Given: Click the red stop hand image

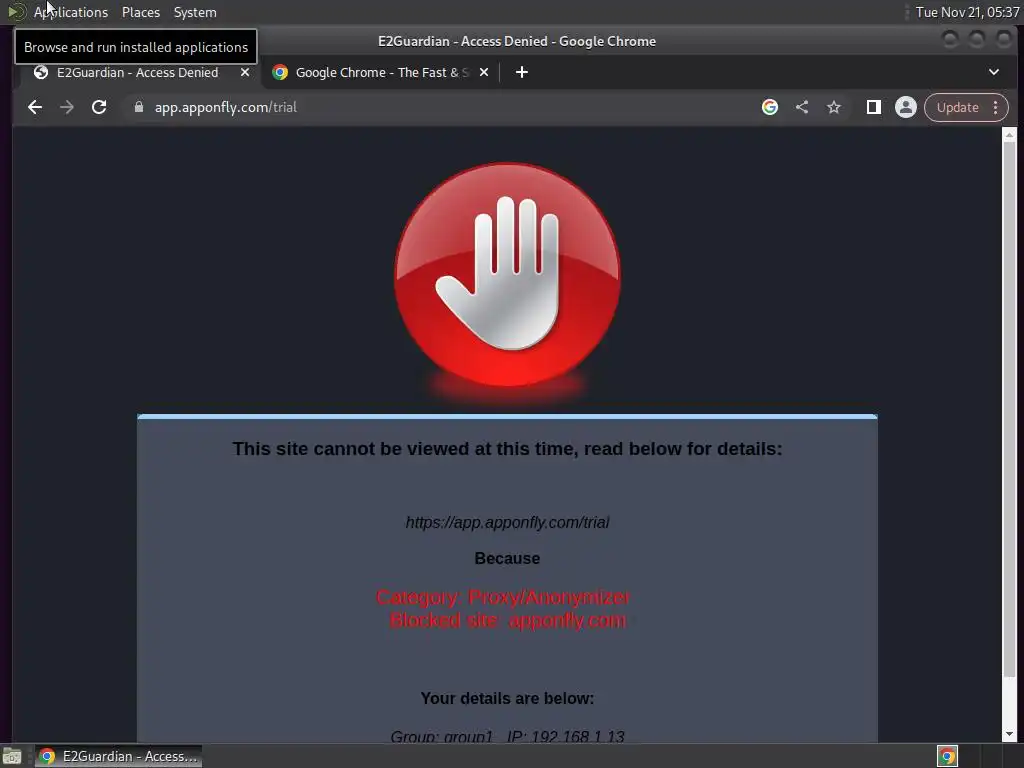Looking at the screenshot, I should (507, 274).
